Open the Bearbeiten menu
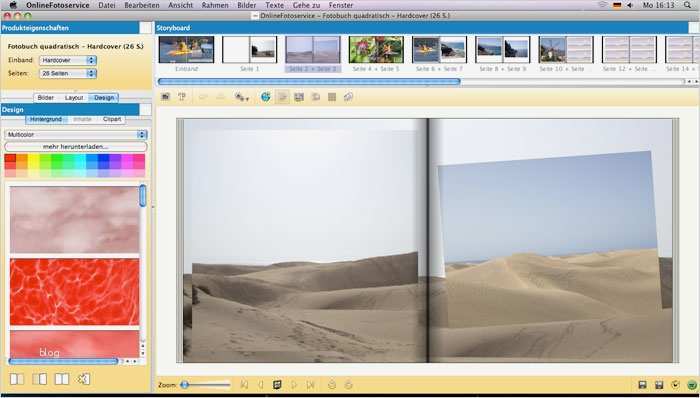The height and width of the screenshot is (398, 700). click(x=142, y=5)
